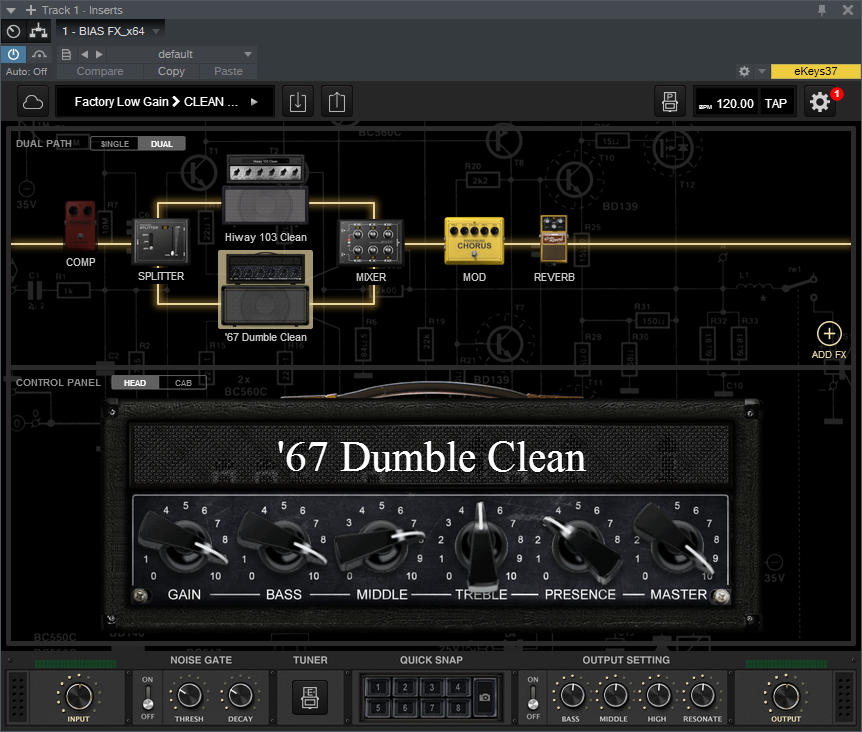
Task: Select the REVERB pedal
Action: click(x=554, y=239)
